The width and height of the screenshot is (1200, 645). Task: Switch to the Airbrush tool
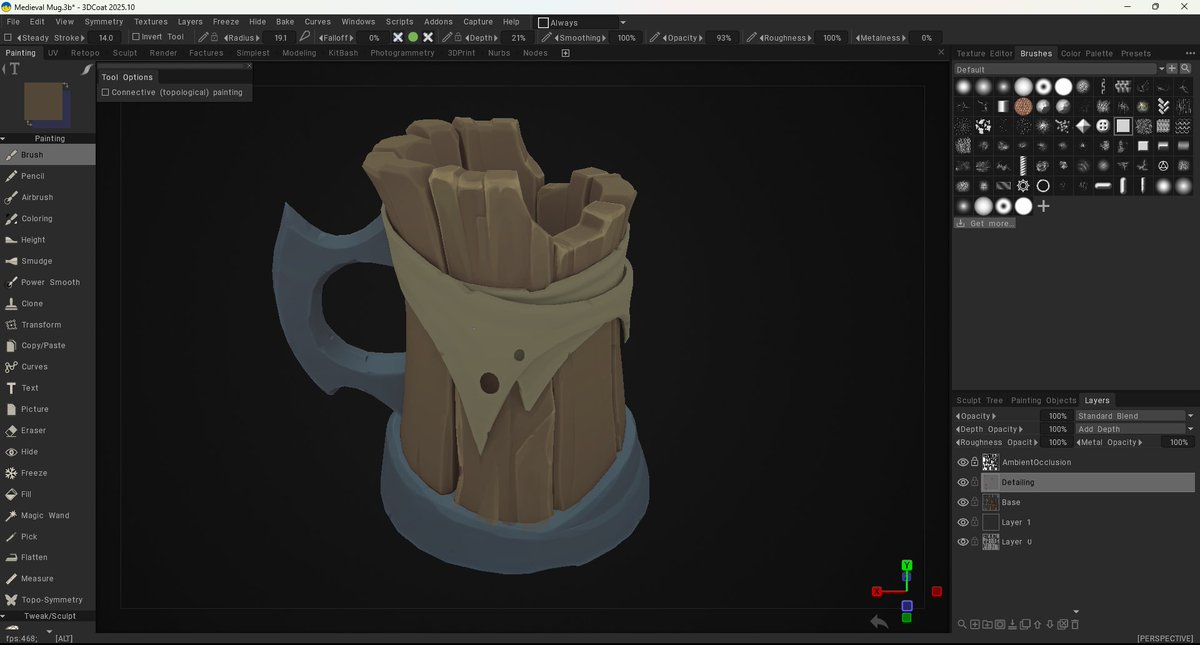pos(37,197)
